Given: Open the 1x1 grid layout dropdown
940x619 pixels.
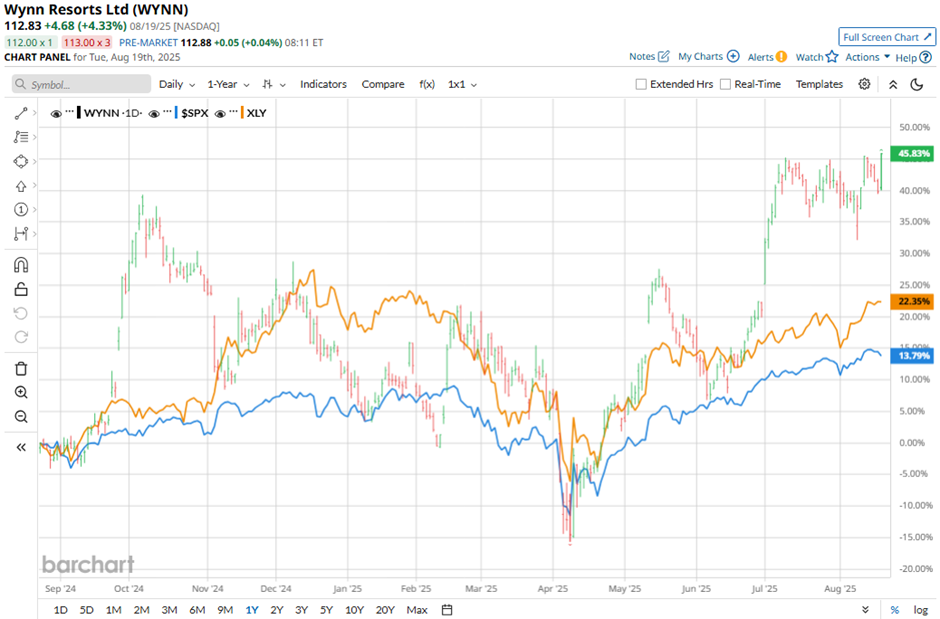Looking at the screenshot, I should coord(462,84).
